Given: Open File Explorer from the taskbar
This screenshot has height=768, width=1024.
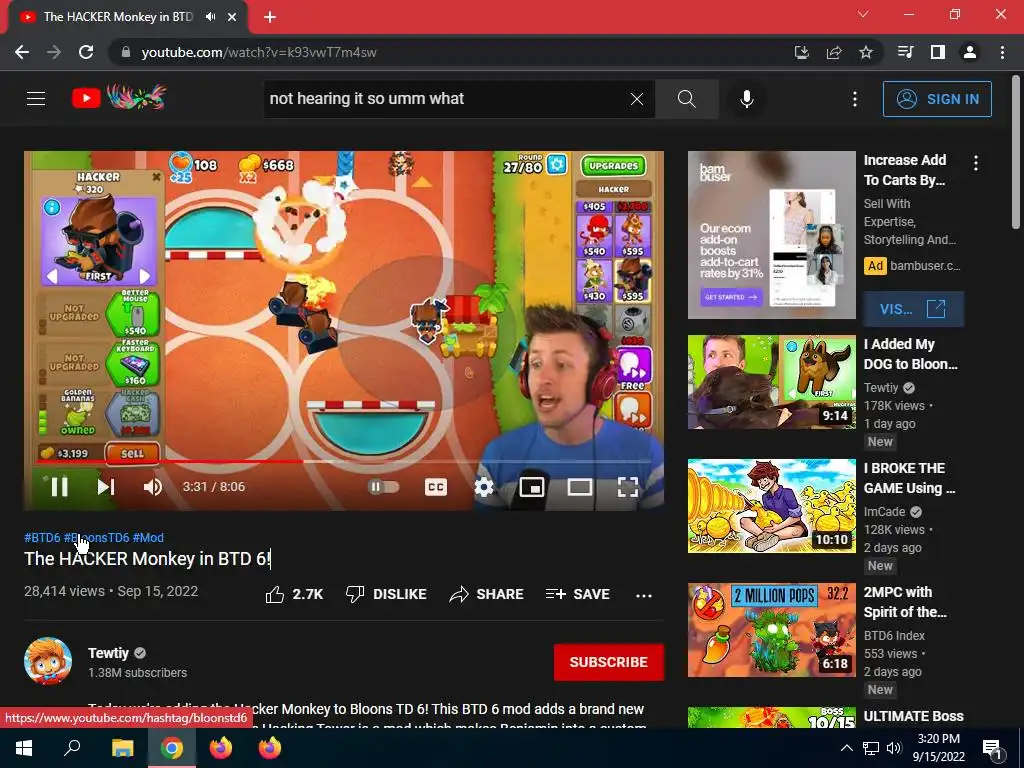Looking at the screenshot, I should [x=122, y=748].
